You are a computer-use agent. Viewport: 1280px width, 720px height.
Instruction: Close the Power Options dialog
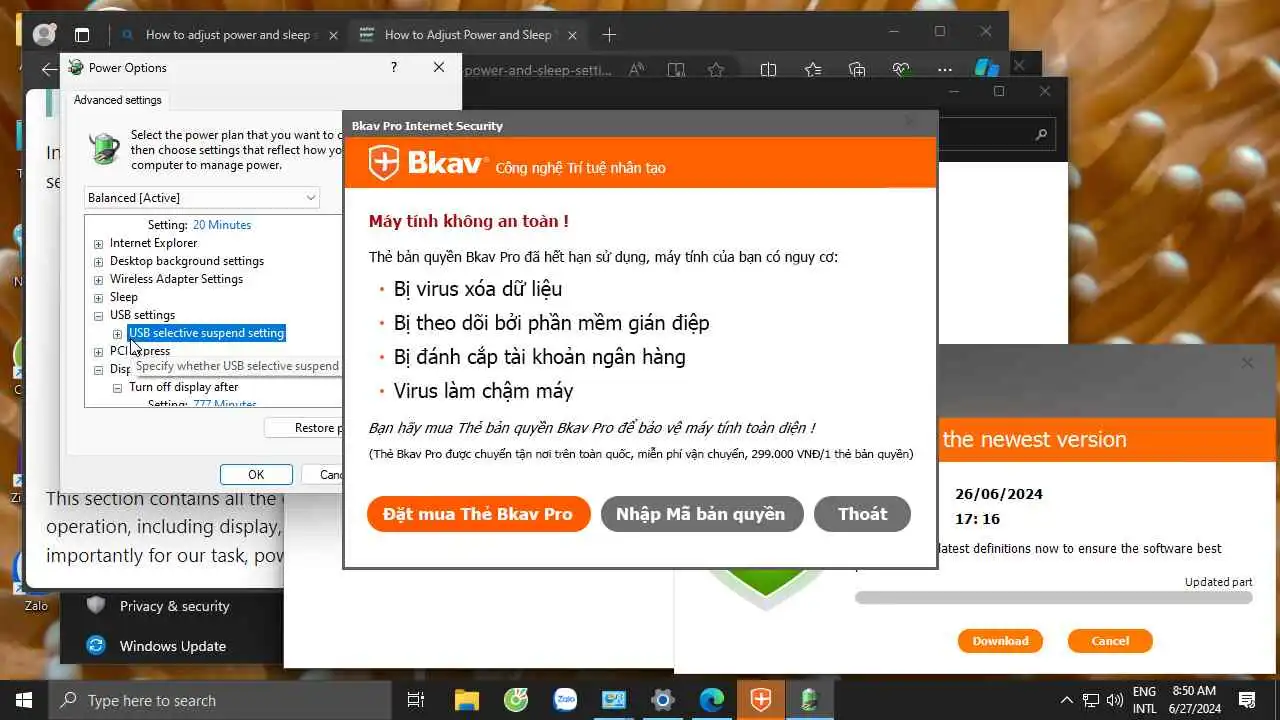pyautogui.click(x=438, y=67)
